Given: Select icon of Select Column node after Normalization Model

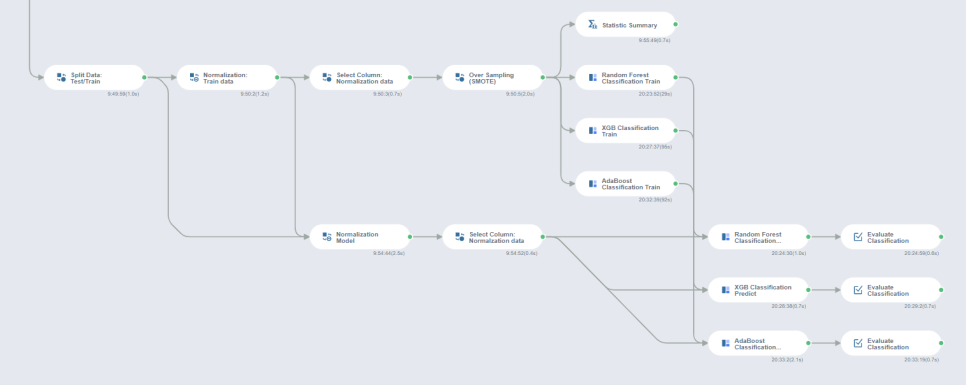Looking at the screenshot, I should click(x=460, y=237).
